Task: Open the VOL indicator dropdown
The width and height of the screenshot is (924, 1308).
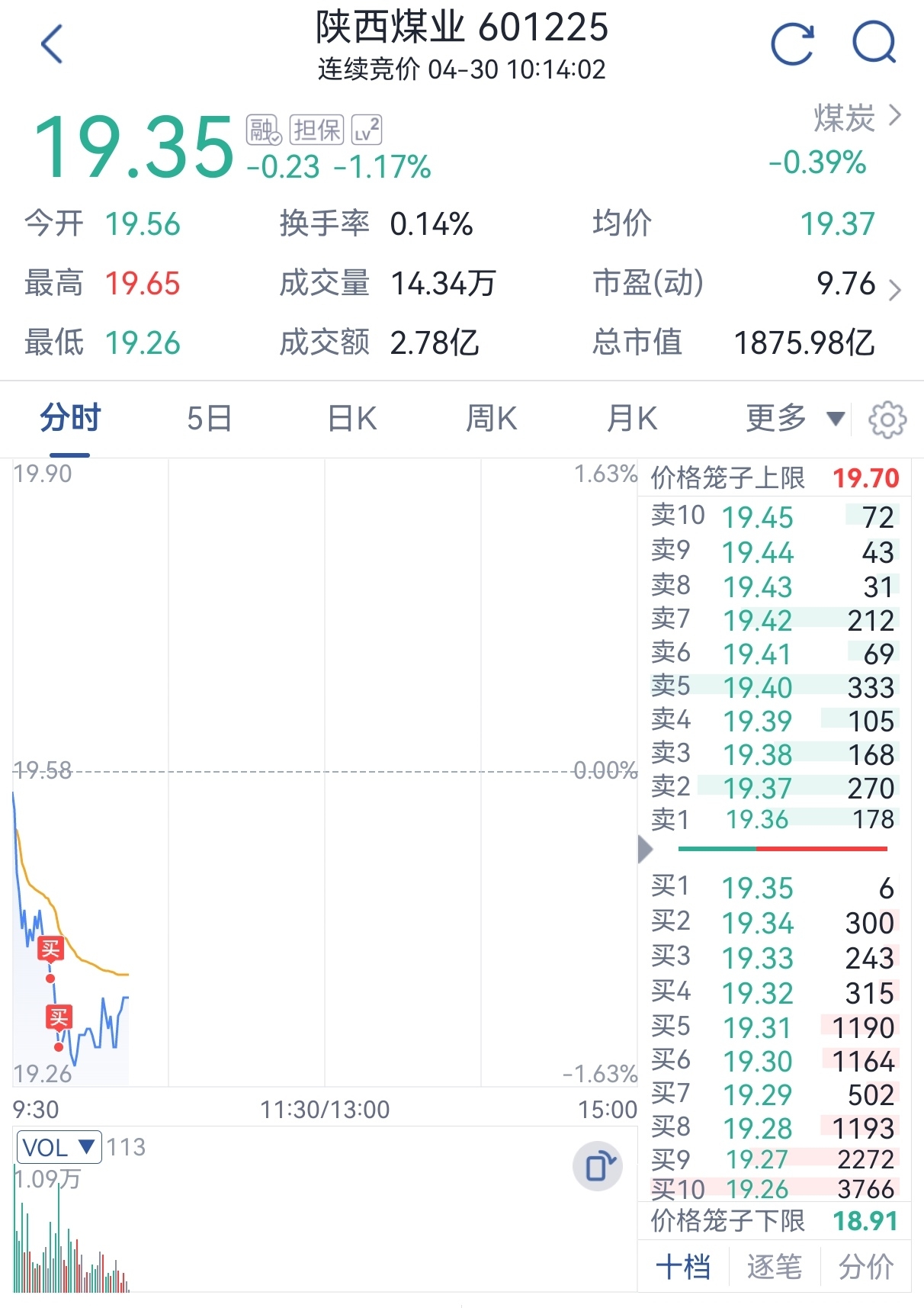Action: (59, 1147)
